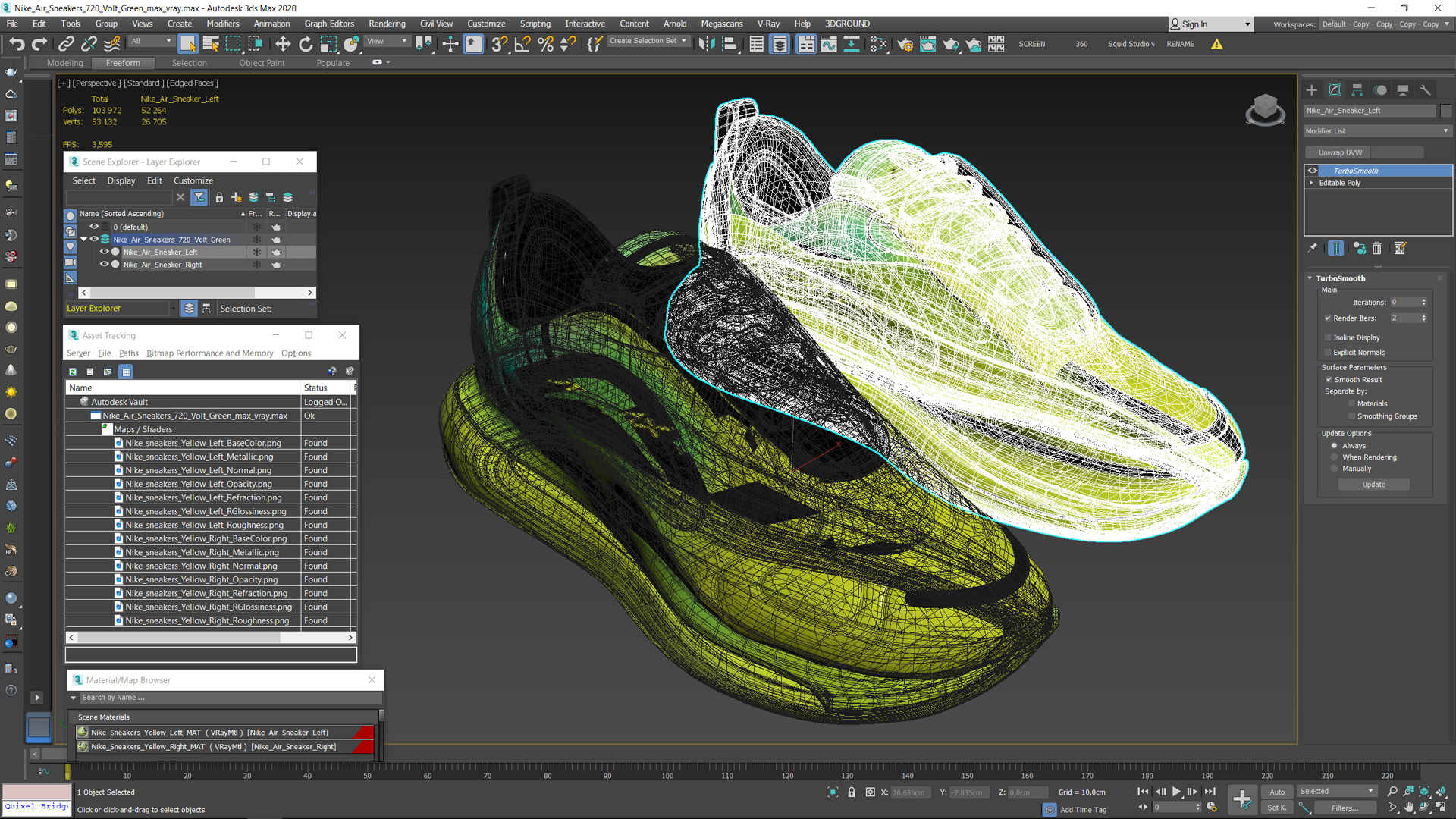Click the Mirror tool icon
Screen dimensions: 1456x819
point(706,44)
